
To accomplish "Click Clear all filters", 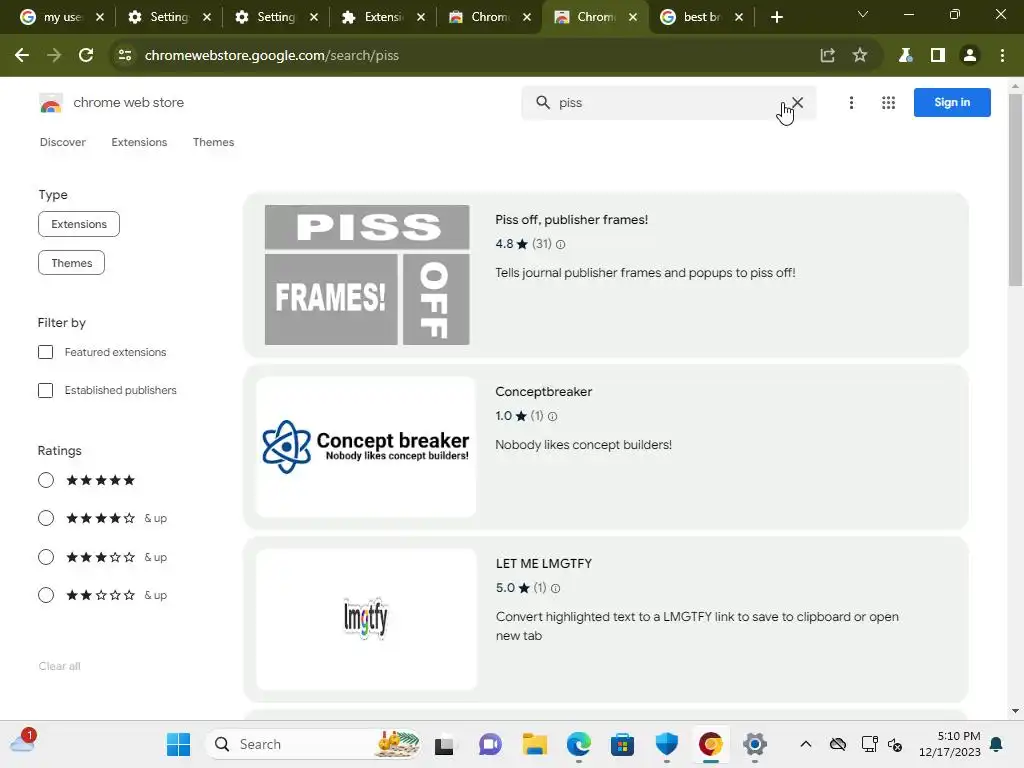I will [x=59, y=666].
